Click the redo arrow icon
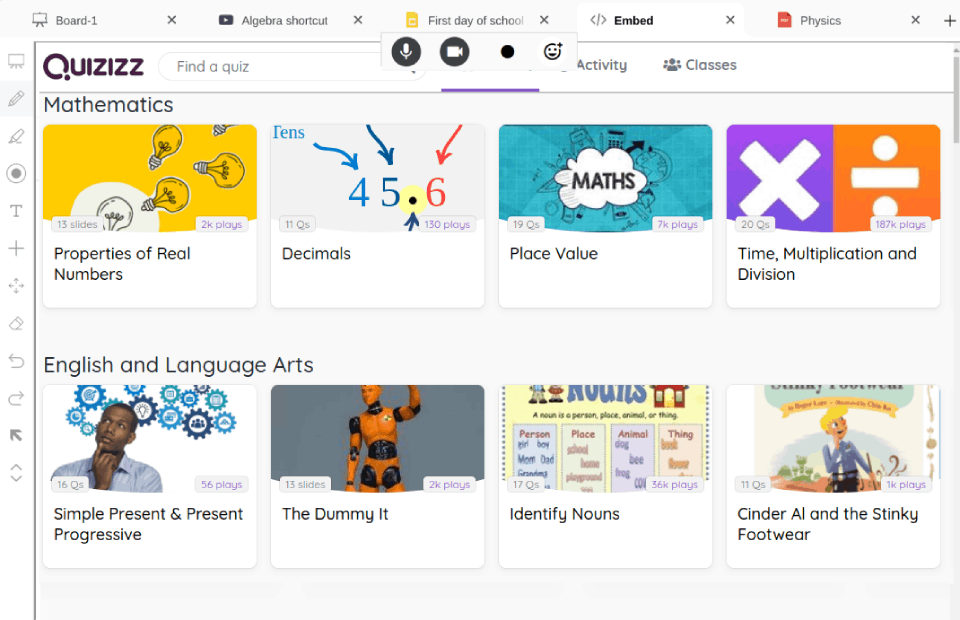960x620 pixels. click(x=16, y=399)
